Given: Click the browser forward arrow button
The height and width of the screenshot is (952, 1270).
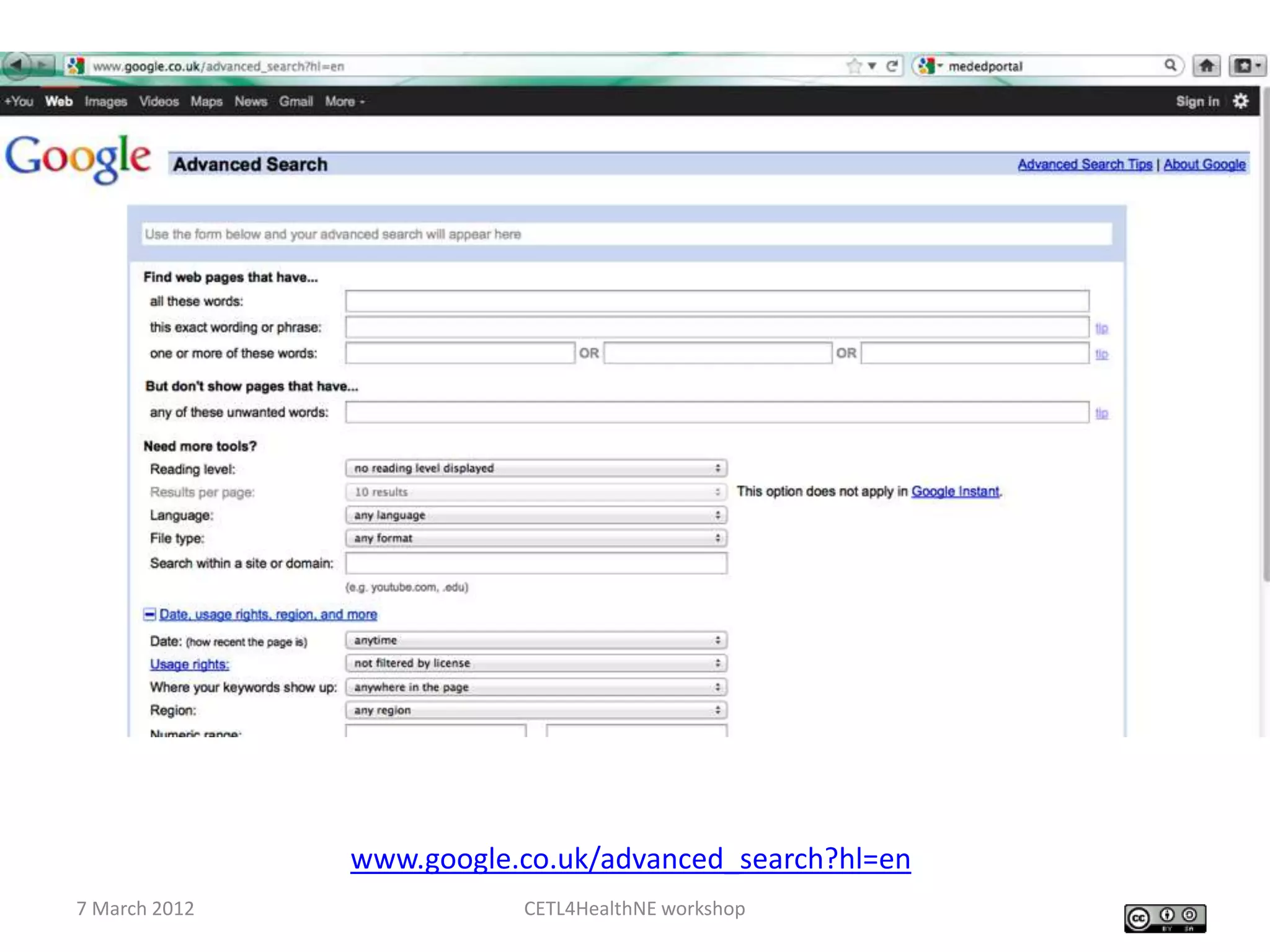Looking at the screenshot, I should pos(43,65).
